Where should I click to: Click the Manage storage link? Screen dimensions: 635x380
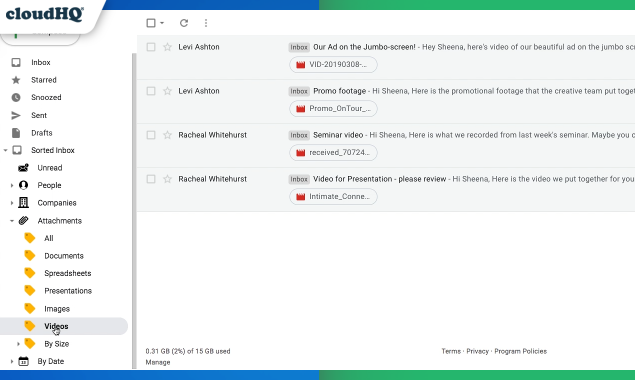158,362
